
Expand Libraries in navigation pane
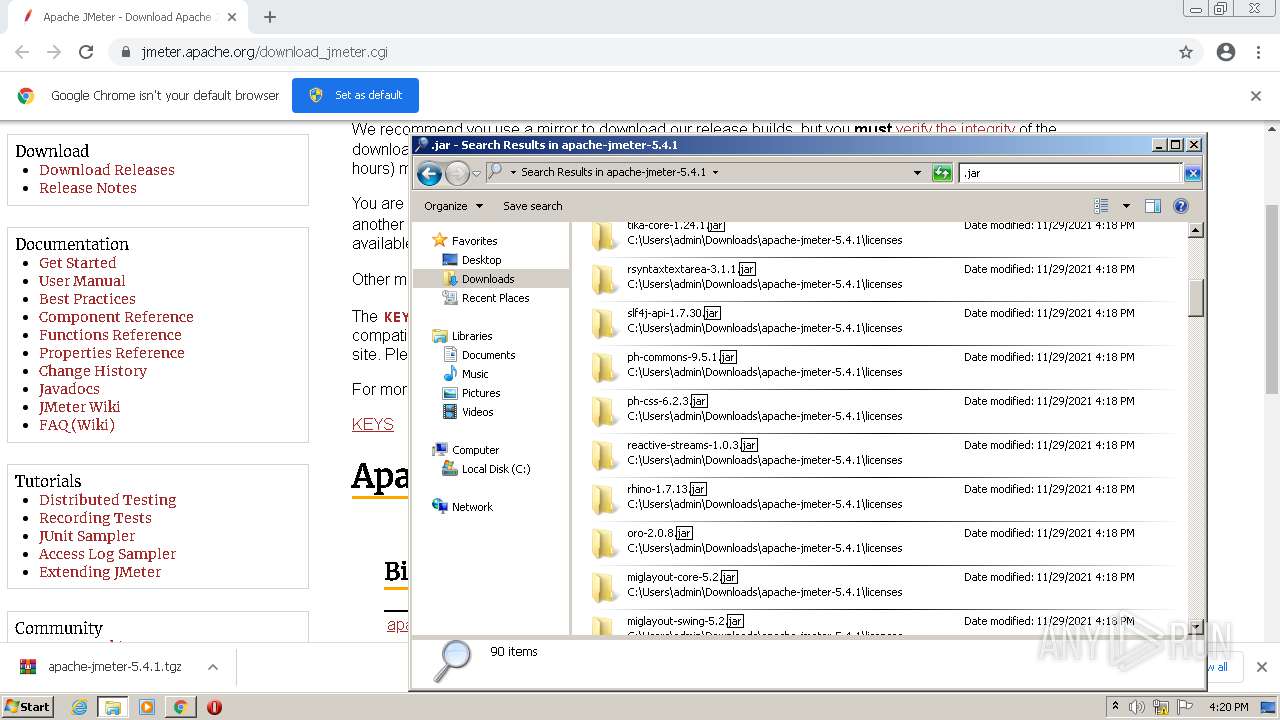coord(471,336)
